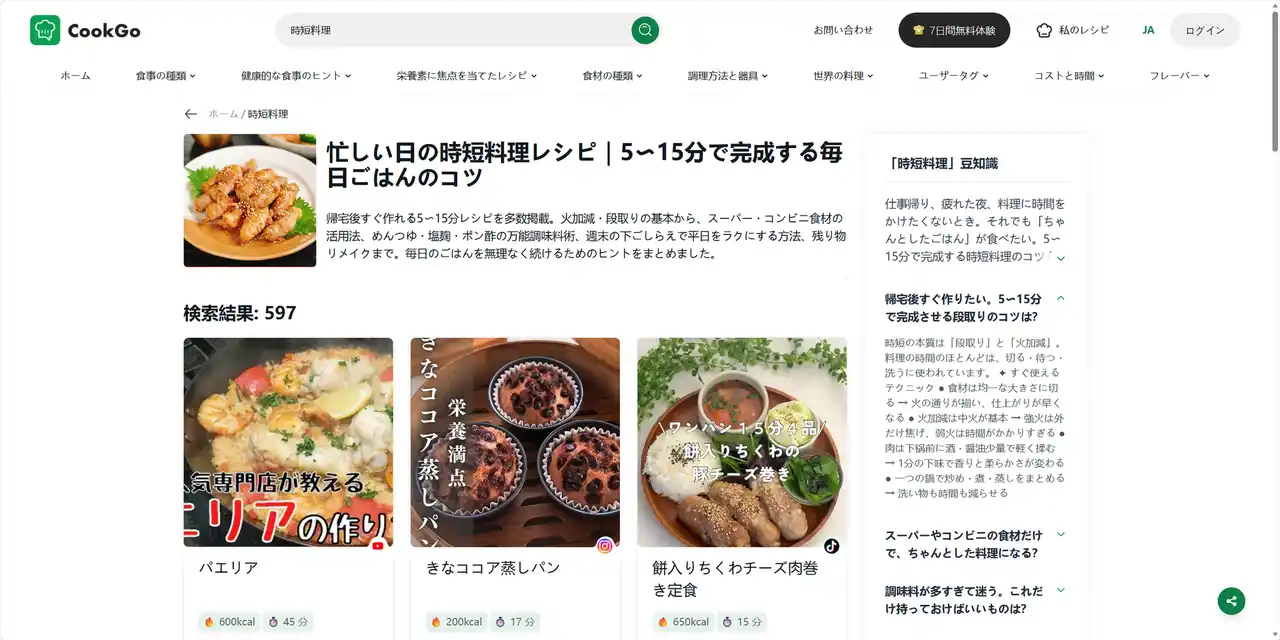Click the green floating share icon
This screenshot has height=640, width=1280.
(1231, 601)
